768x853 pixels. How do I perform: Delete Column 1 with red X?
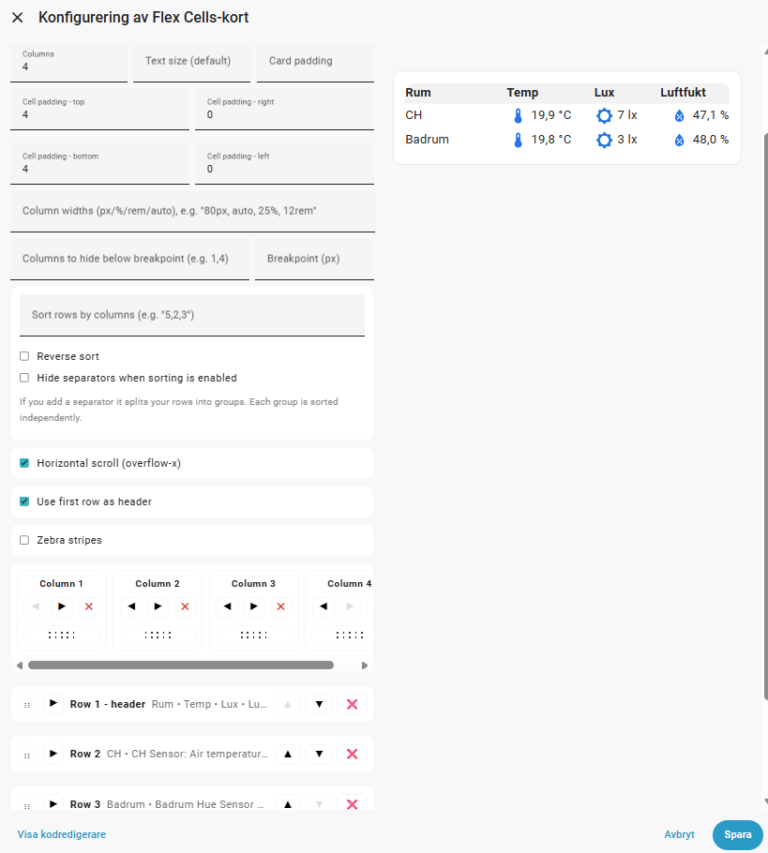89,607
